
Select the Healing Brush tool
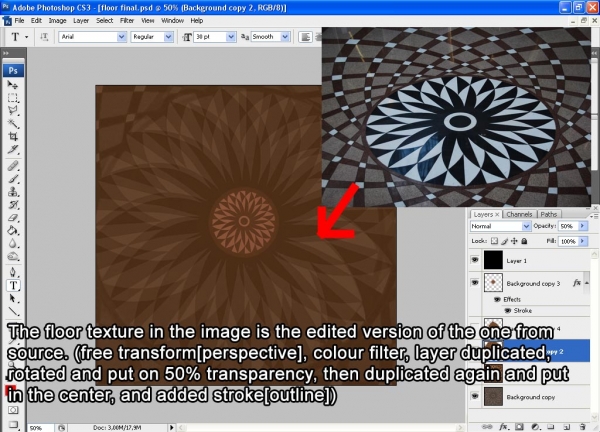(13, 166)
